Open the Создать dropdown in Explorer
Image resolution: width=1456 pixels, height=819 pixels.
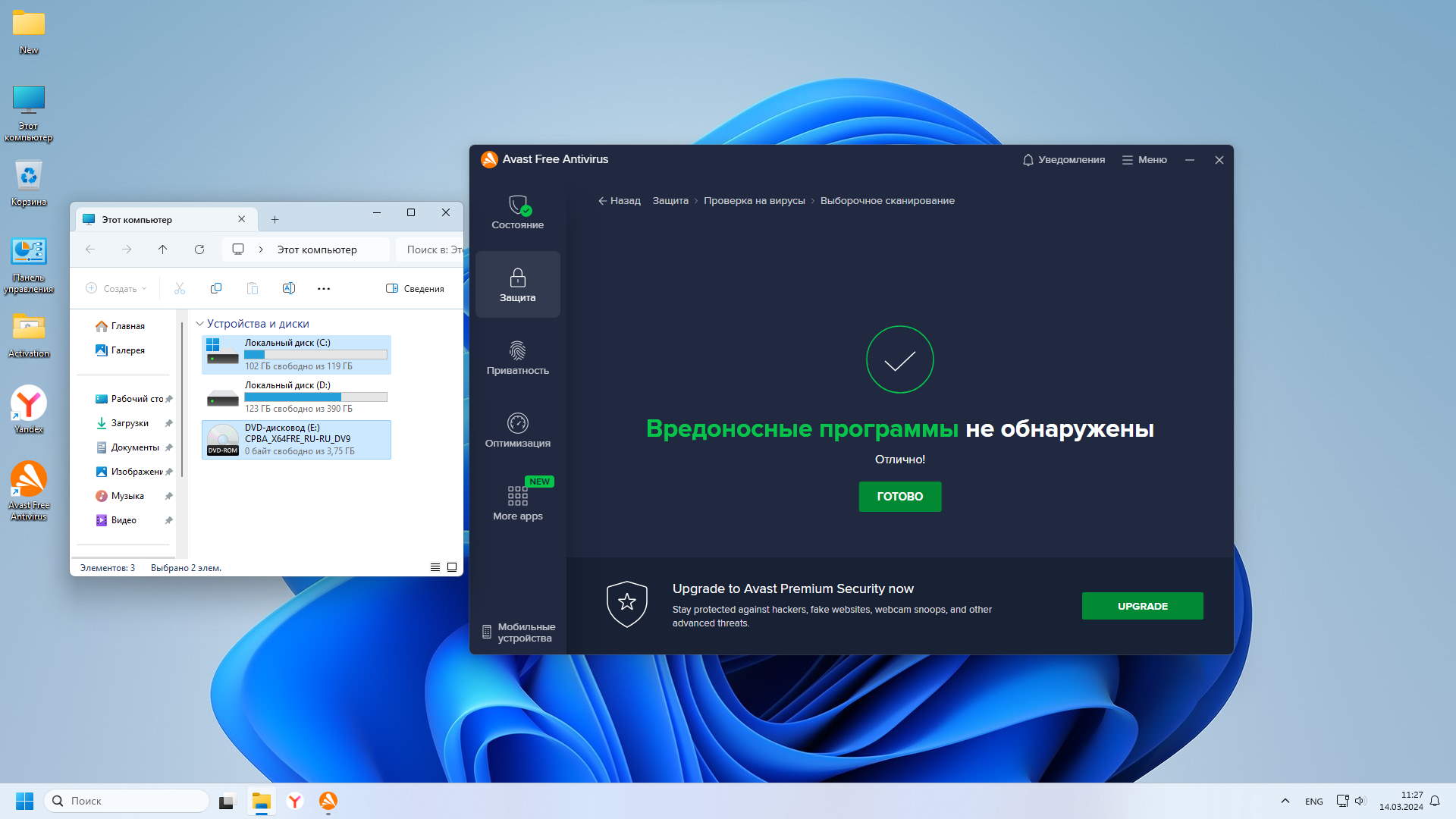coord(116,288)
